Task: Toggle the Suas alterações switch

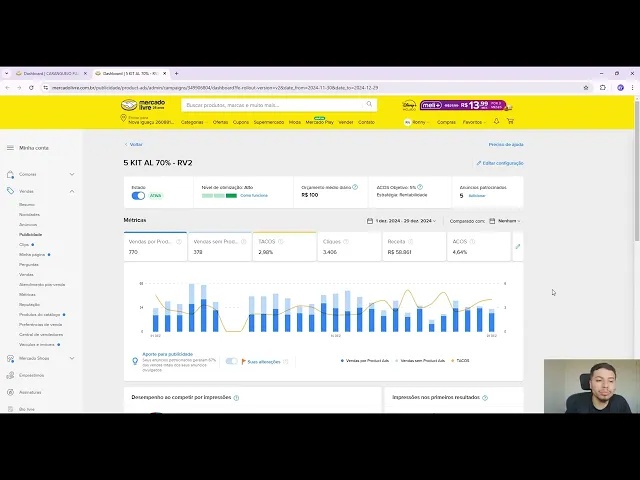Action: 231,361
